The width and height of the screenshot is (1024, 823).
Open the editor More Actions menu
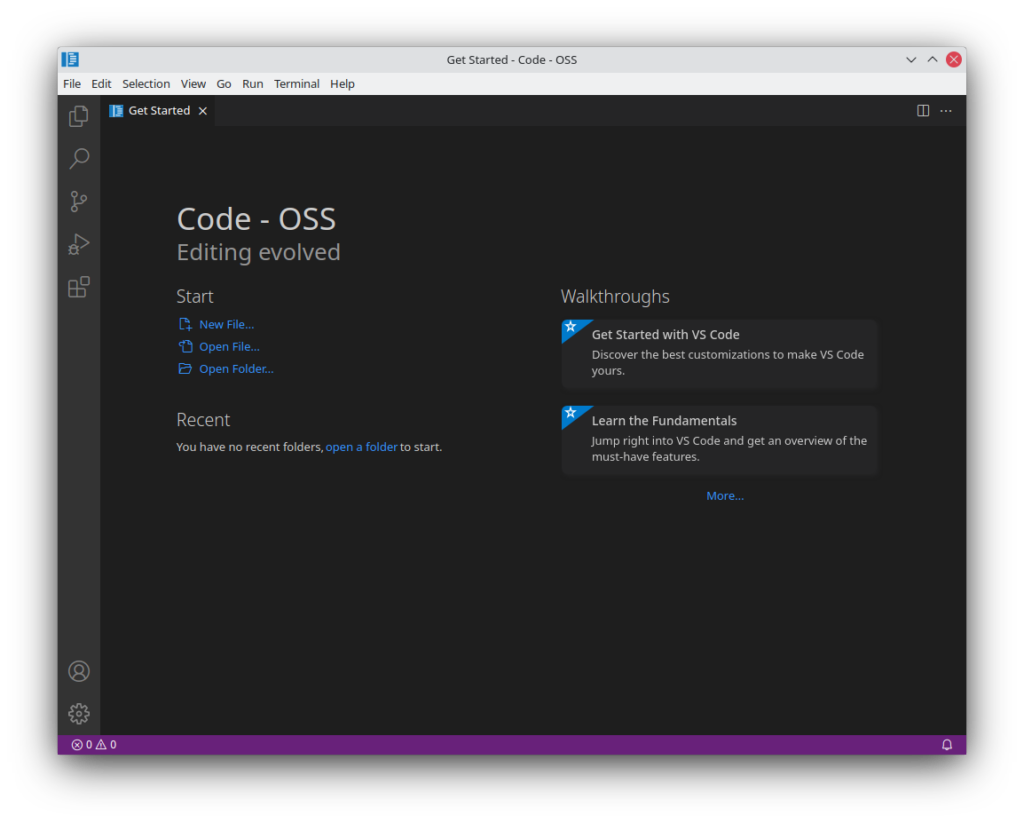pos(945,110)
